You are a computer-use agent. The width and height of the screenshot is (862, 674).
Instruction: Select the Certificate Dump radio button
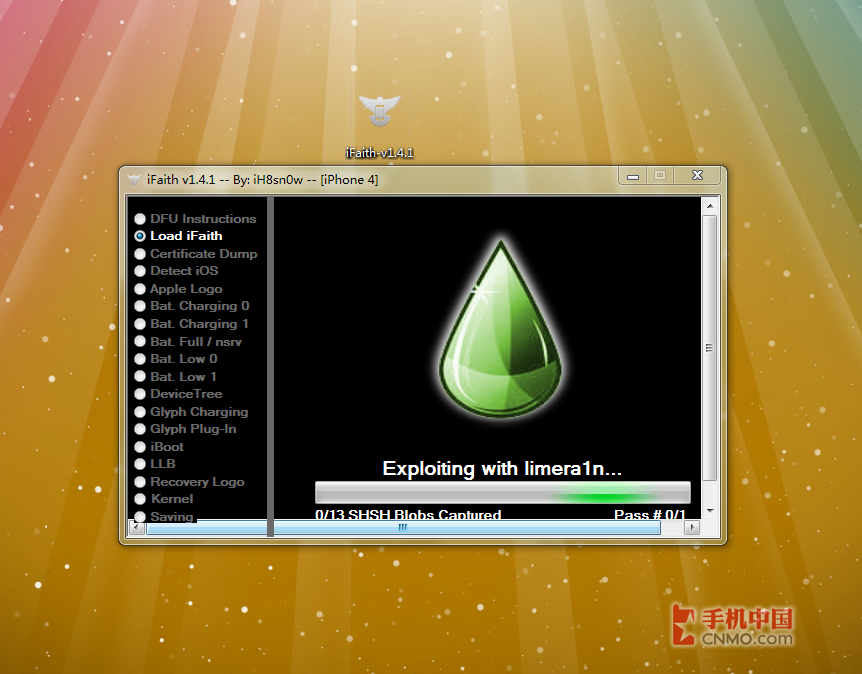pos(140,254)
